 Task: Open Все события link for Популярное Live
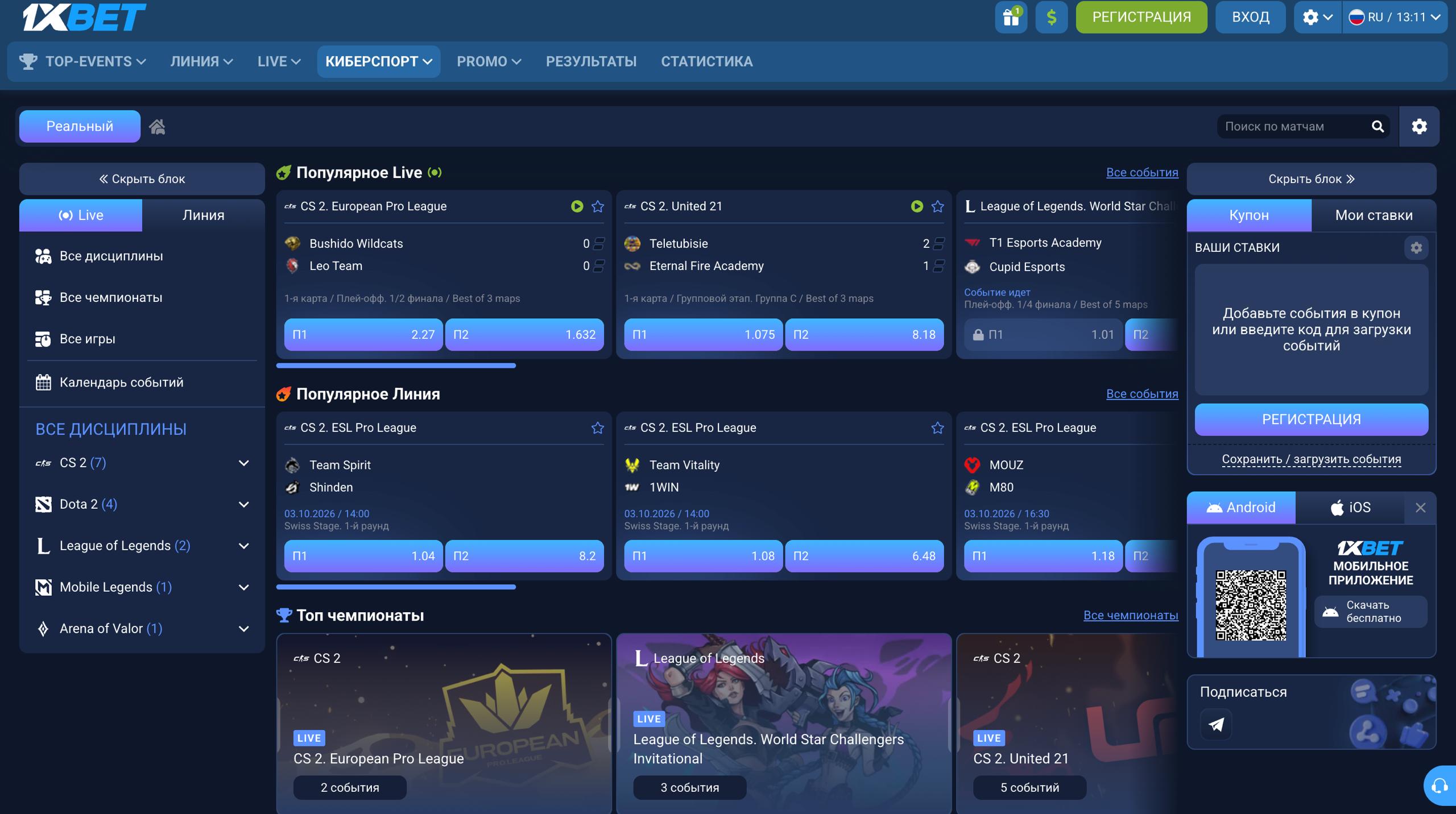(1142, 172)
